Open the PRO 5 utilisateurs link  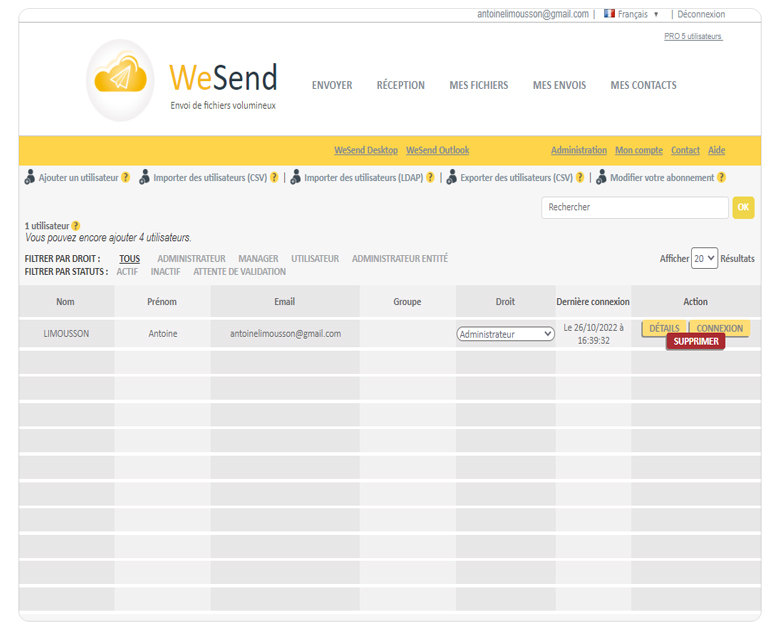693,36
